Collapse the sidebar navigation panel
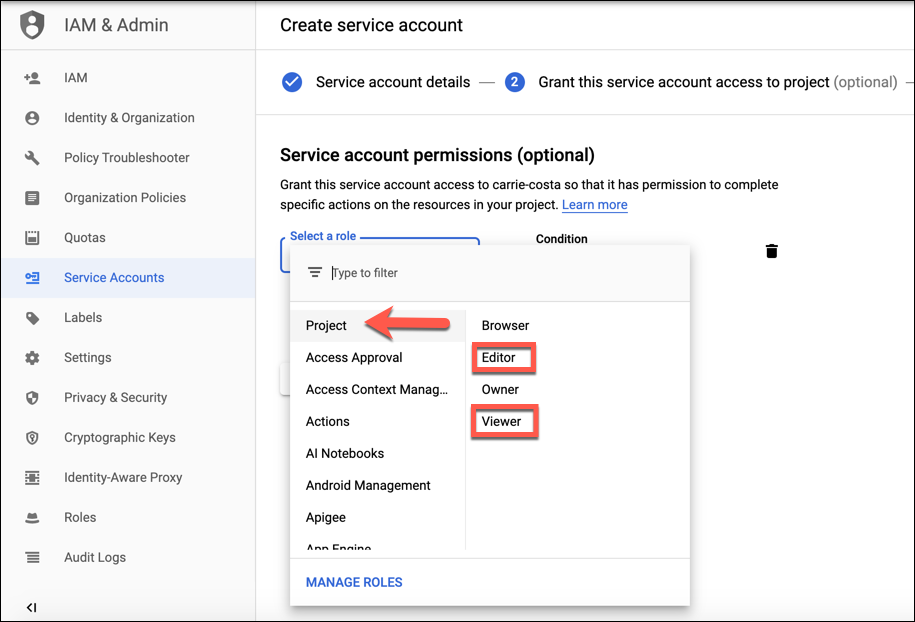The height and width of the screenshot is (622, 915). coord(32,607)
